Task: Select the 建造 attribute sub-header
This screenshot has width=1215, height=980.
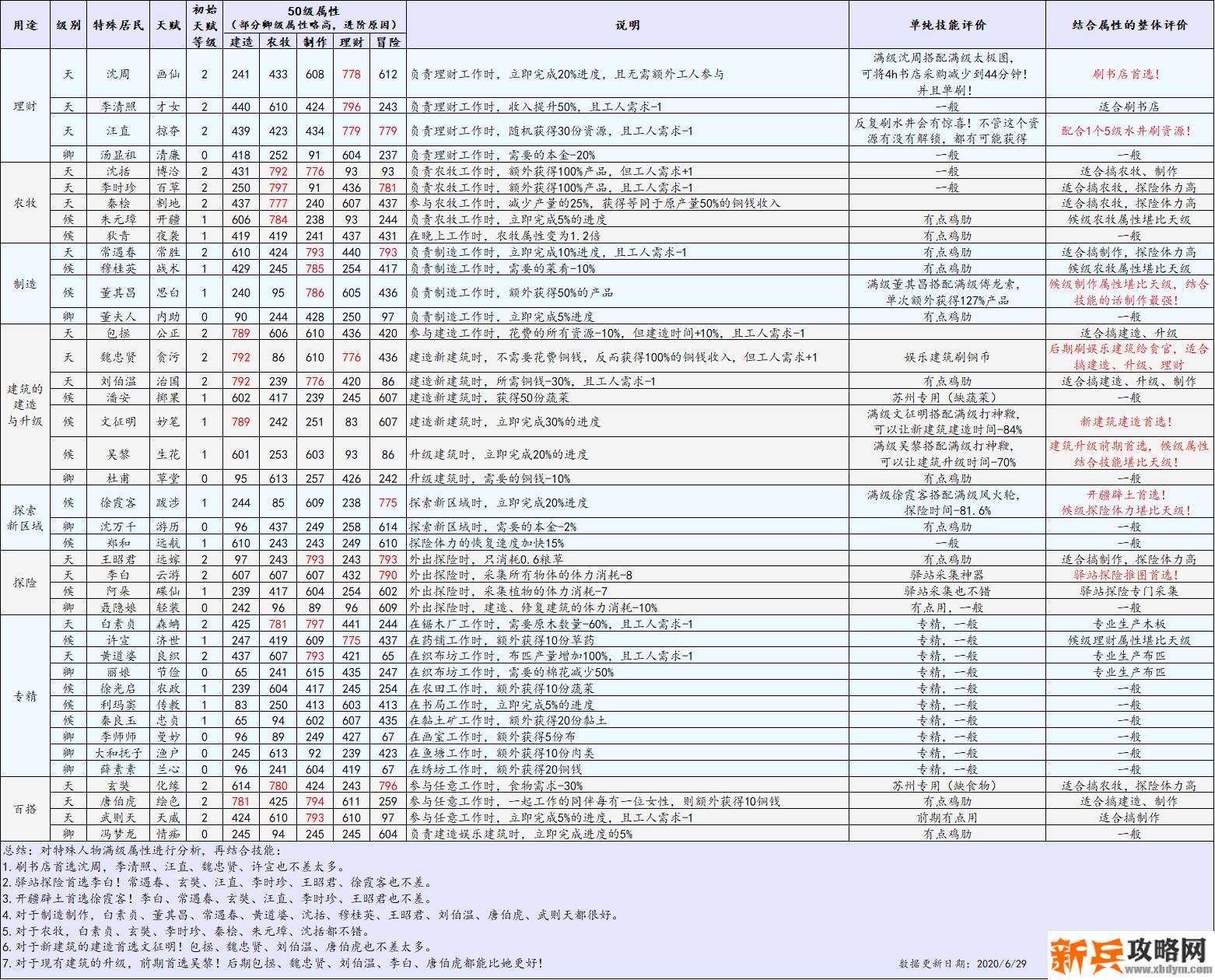Action: pyautogui.click(x=241, y=42)
